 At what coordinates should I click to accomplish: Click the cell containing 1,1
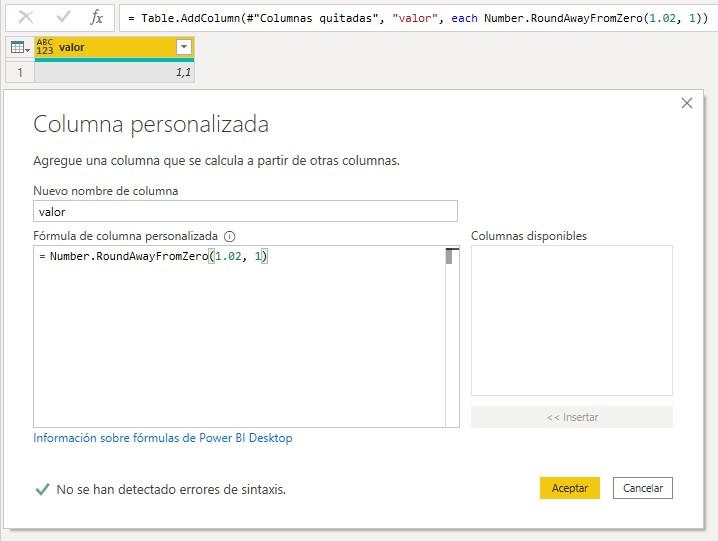coord(114,72)
